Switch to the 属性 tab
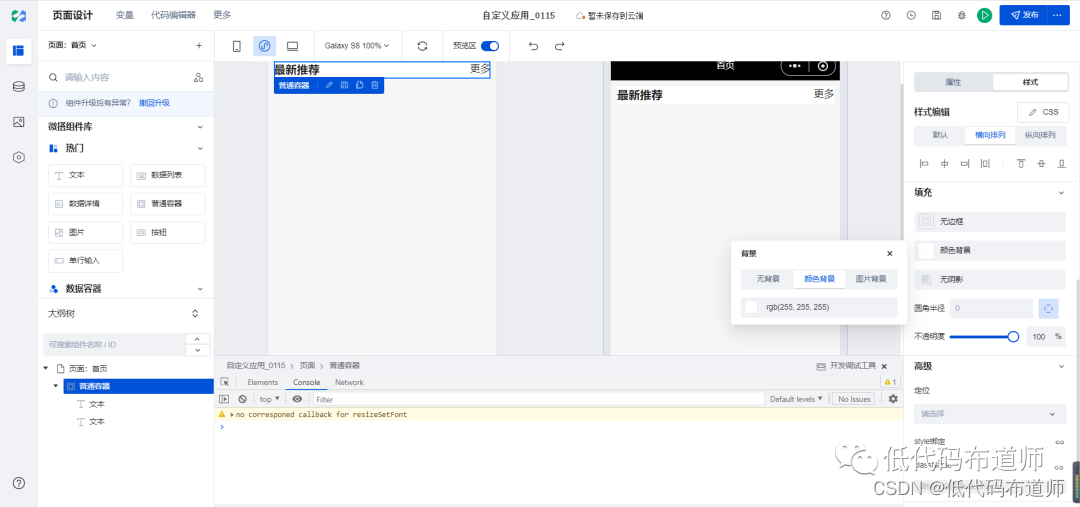The height and width of the screenshot is (507, 1080). click(953, 82)
